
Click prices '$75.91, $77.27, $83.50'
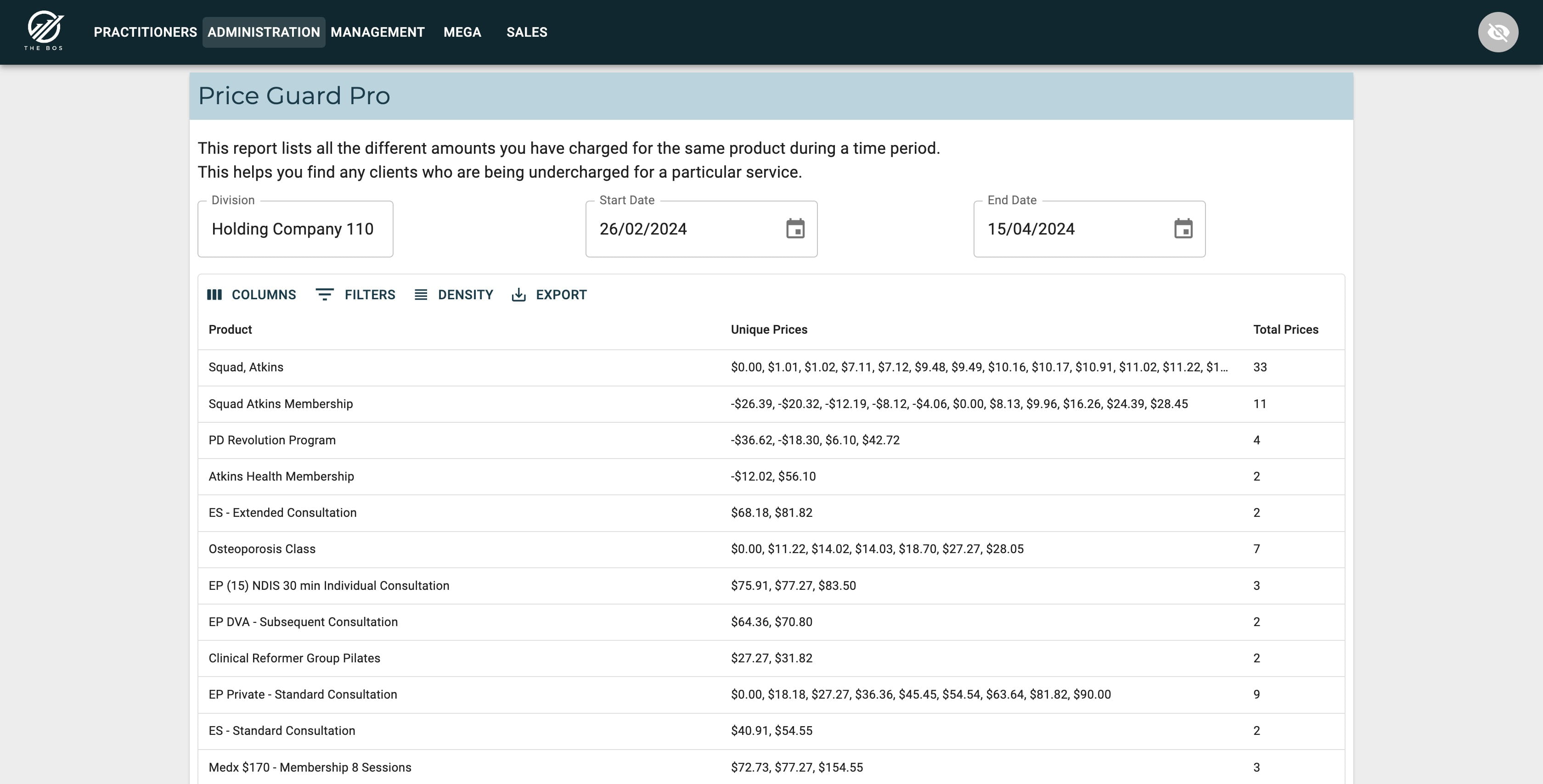tap(793, 585)
